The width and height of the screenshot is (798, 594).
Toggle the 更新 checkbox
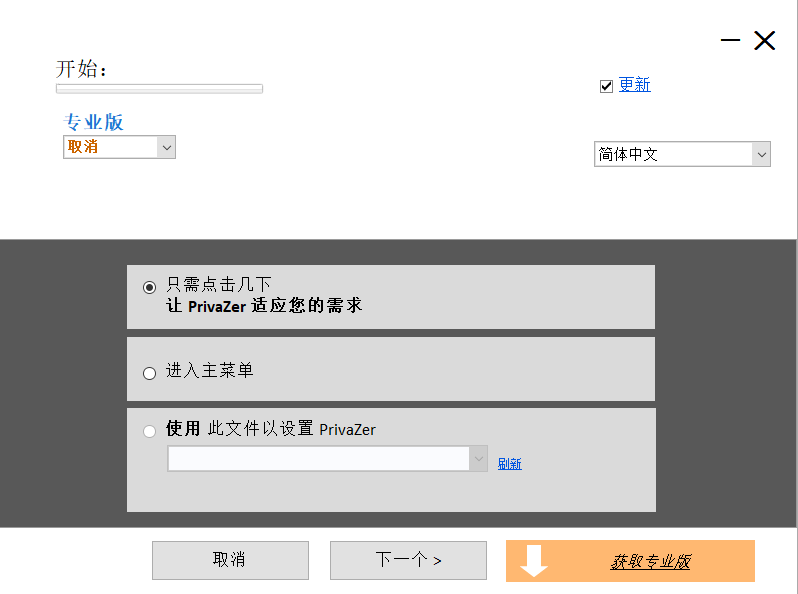tap(606, 86)
